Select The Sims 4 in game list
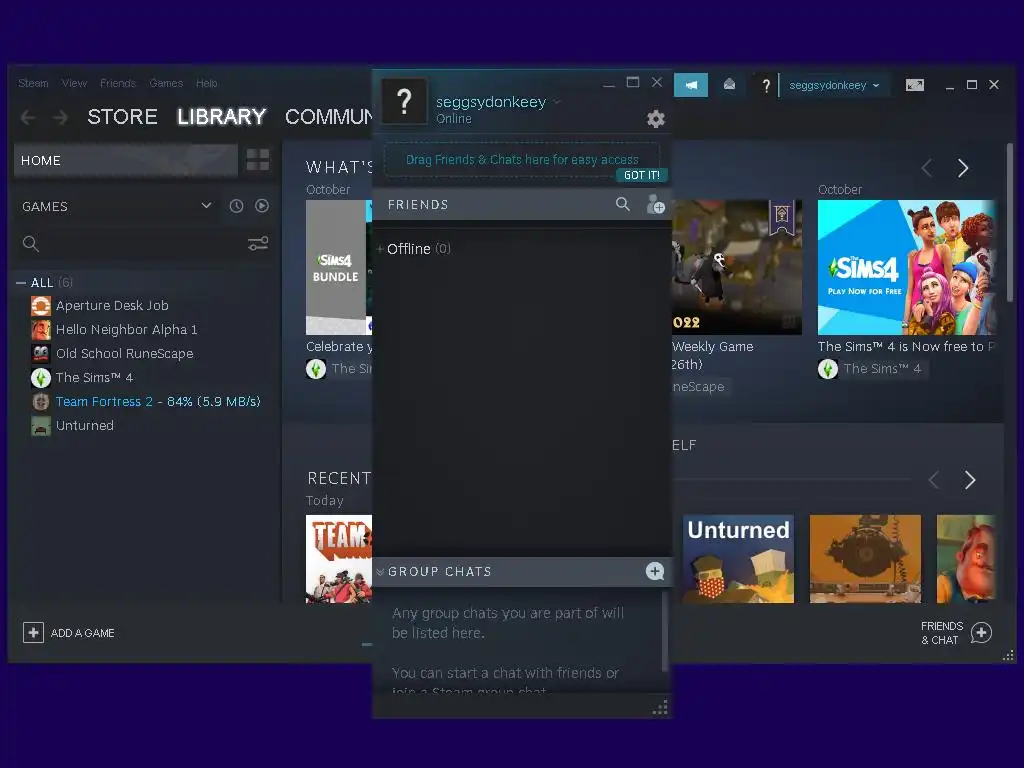The height and width of the screenshot is (768, 1024). 94,377
